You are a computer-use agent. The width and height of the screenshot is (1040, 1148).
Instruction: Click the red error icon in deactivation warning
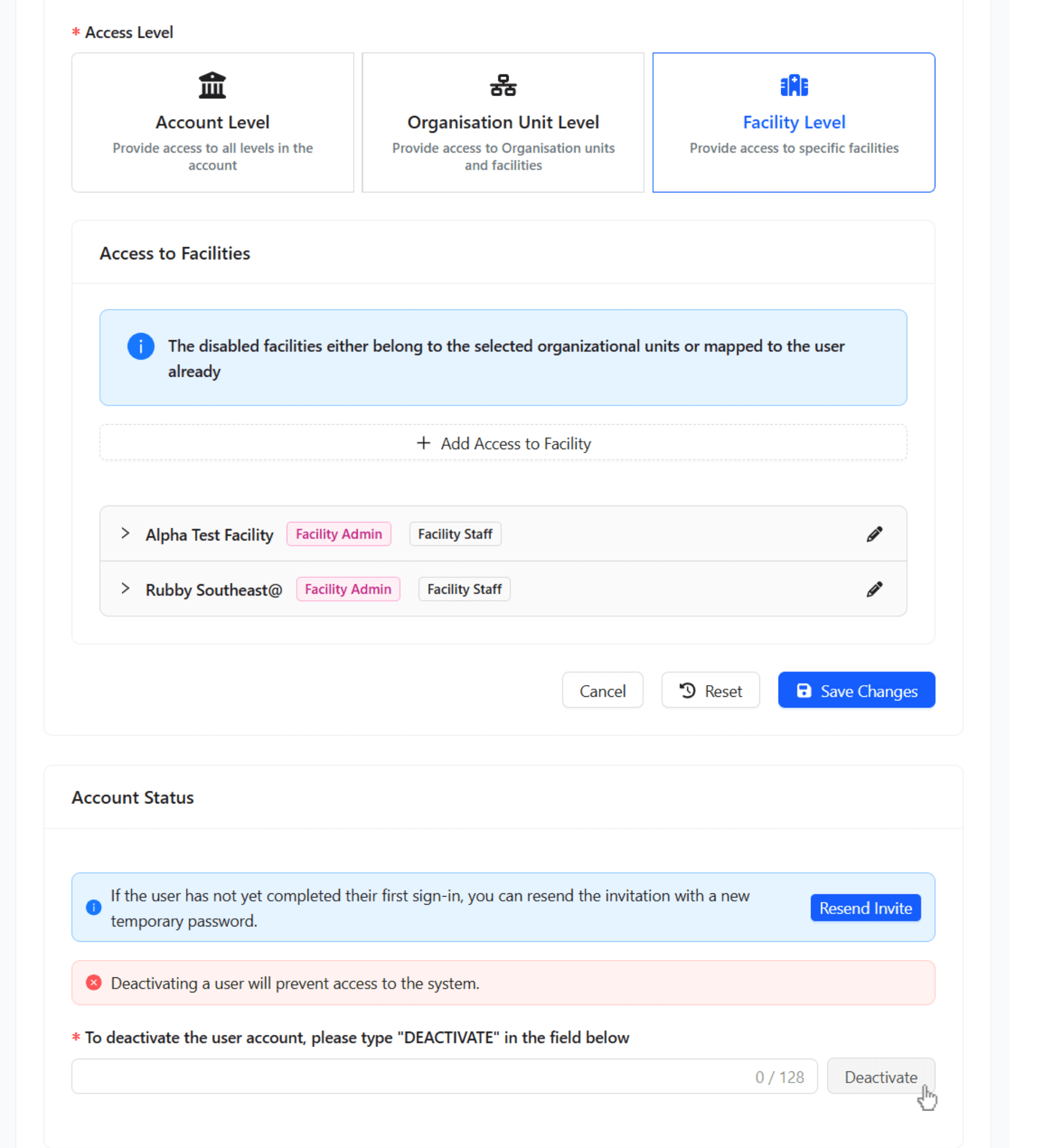[94, 982]
